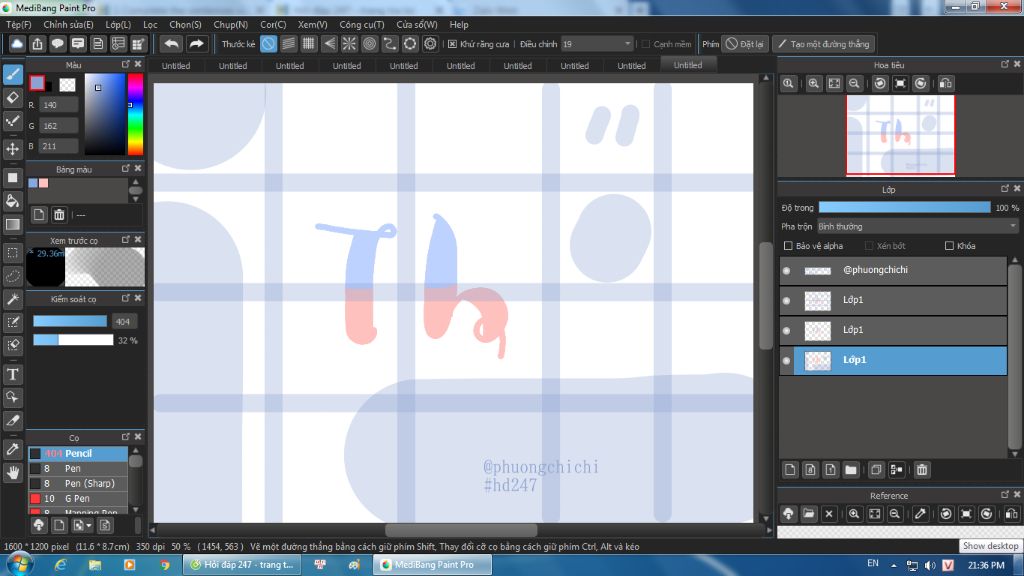Select the Brush tool in left toolbar
Image resolution: width=1024 pixels, height=576 pixels.
[12, 74]
